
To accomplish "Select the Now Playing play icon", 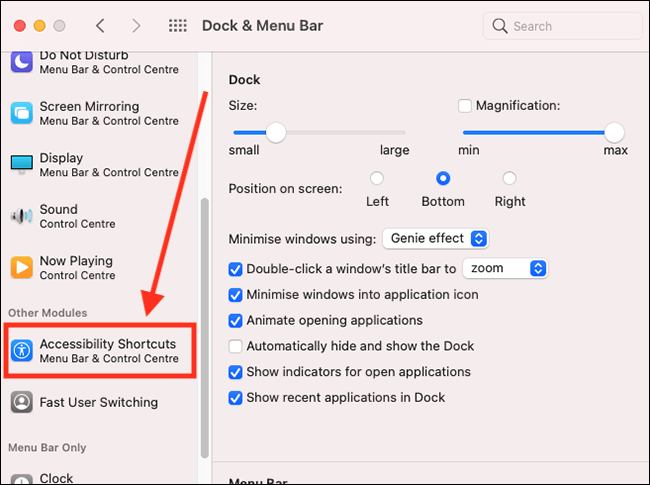I will (x=22, y=267).
